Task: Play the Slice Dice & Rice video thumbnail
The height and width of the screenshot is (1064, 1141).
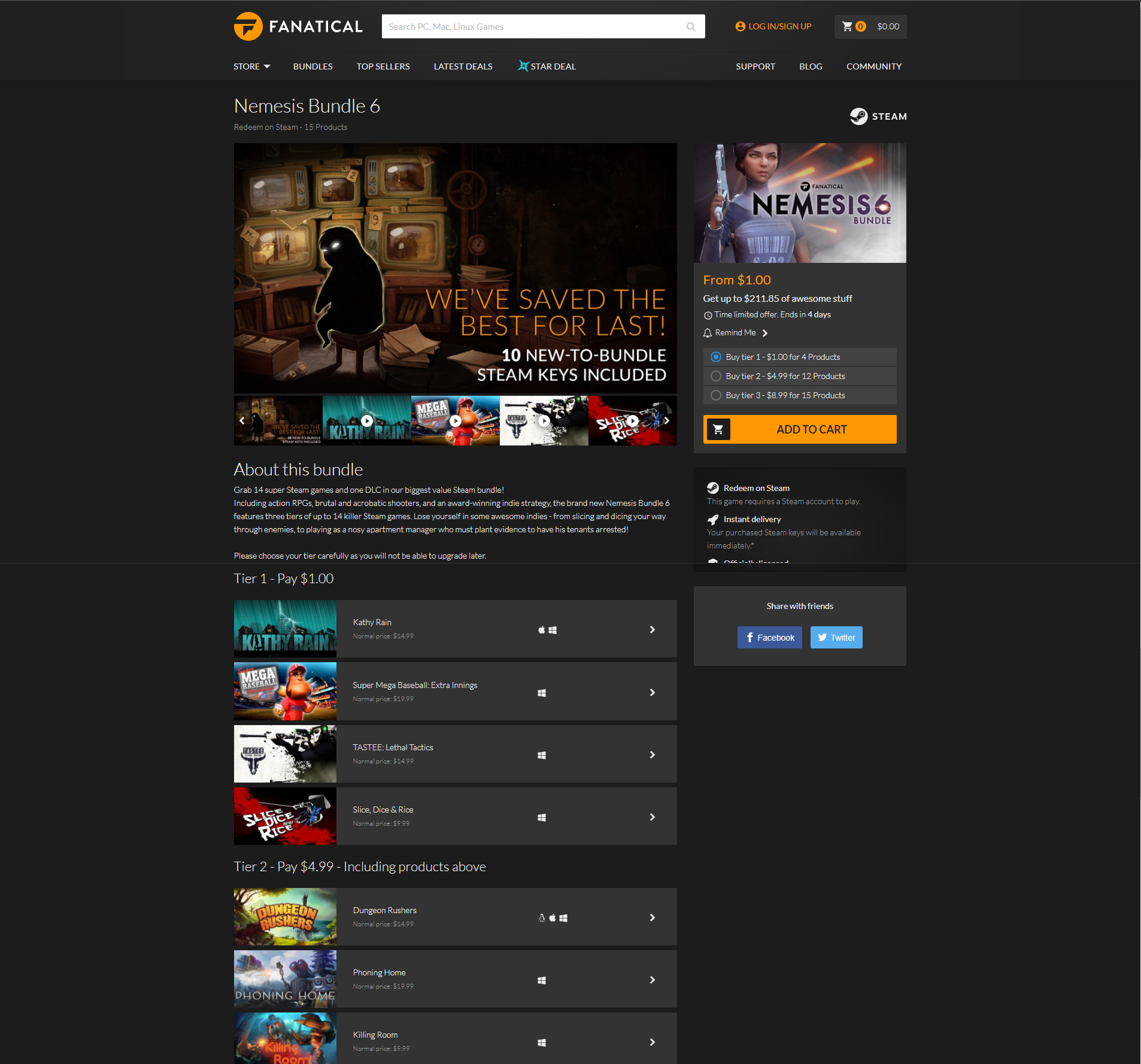Action: (632, 420)
